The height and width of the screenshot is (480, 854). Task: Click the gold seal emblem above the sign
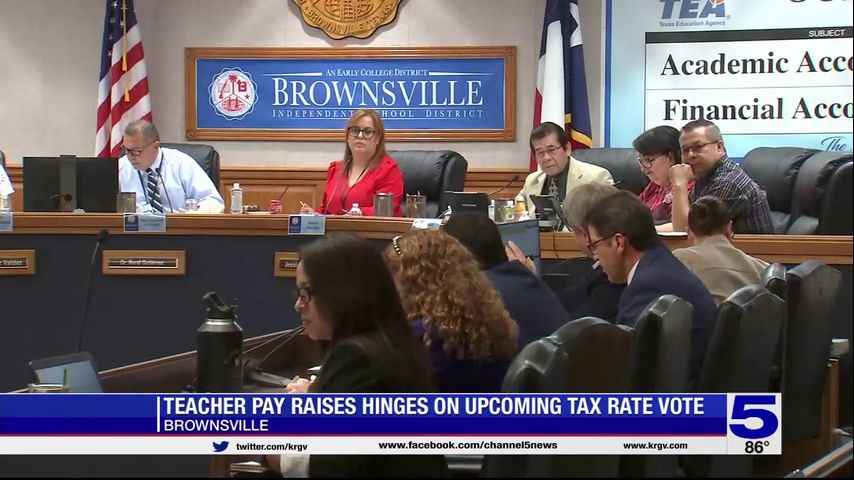(347, 16)
